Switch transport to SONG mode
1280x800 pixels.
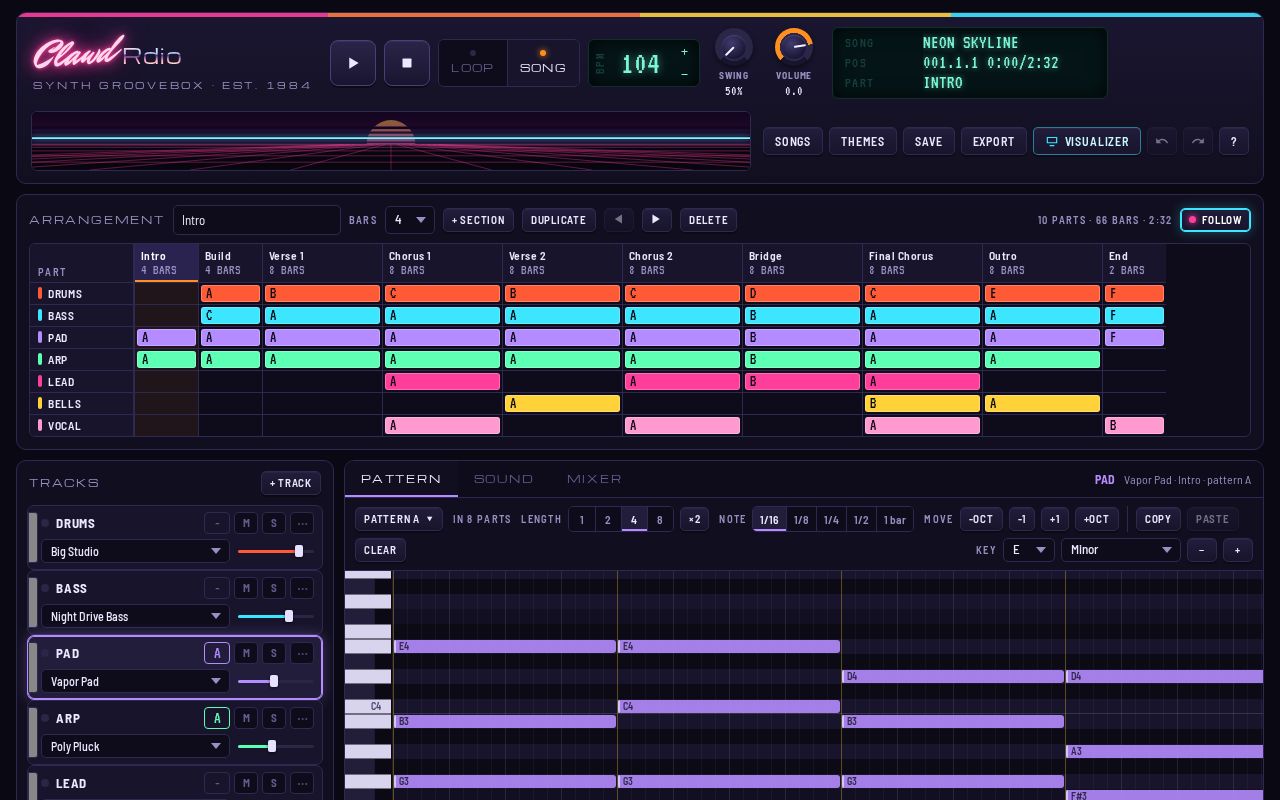pos(543,63)
